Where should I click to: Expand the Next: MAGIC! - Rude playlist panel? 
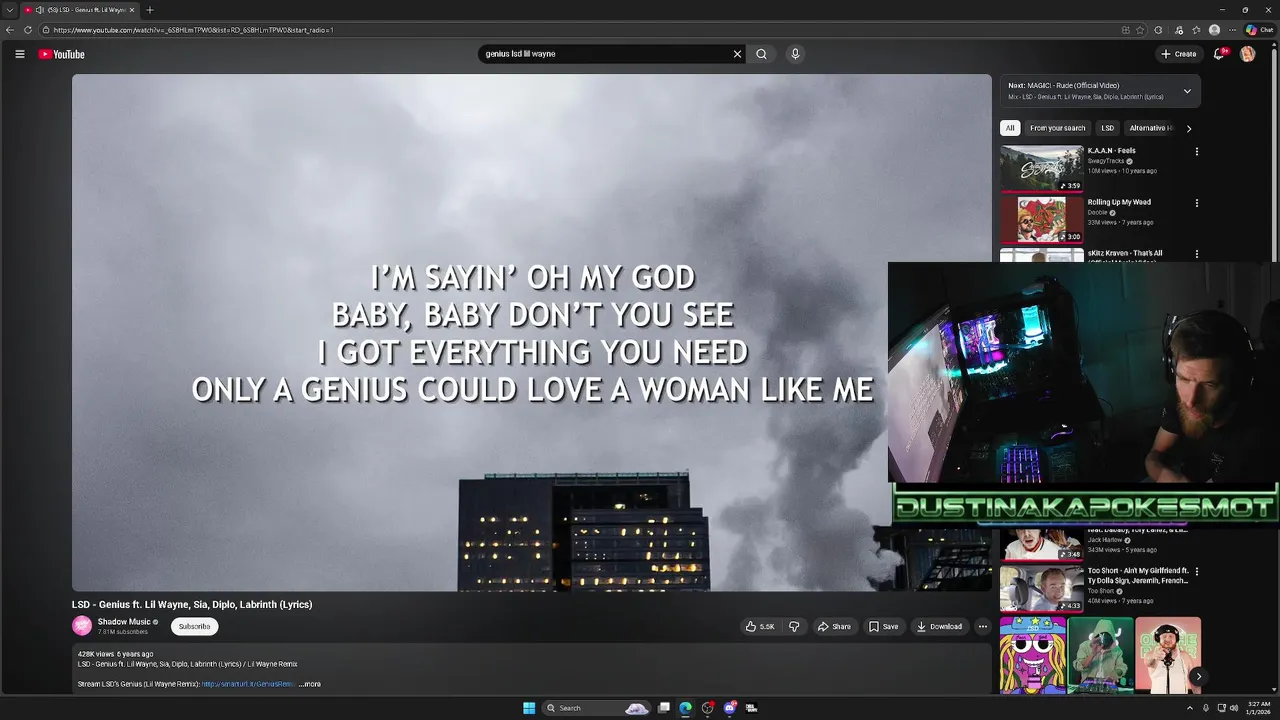click(x=1187, y=91)
